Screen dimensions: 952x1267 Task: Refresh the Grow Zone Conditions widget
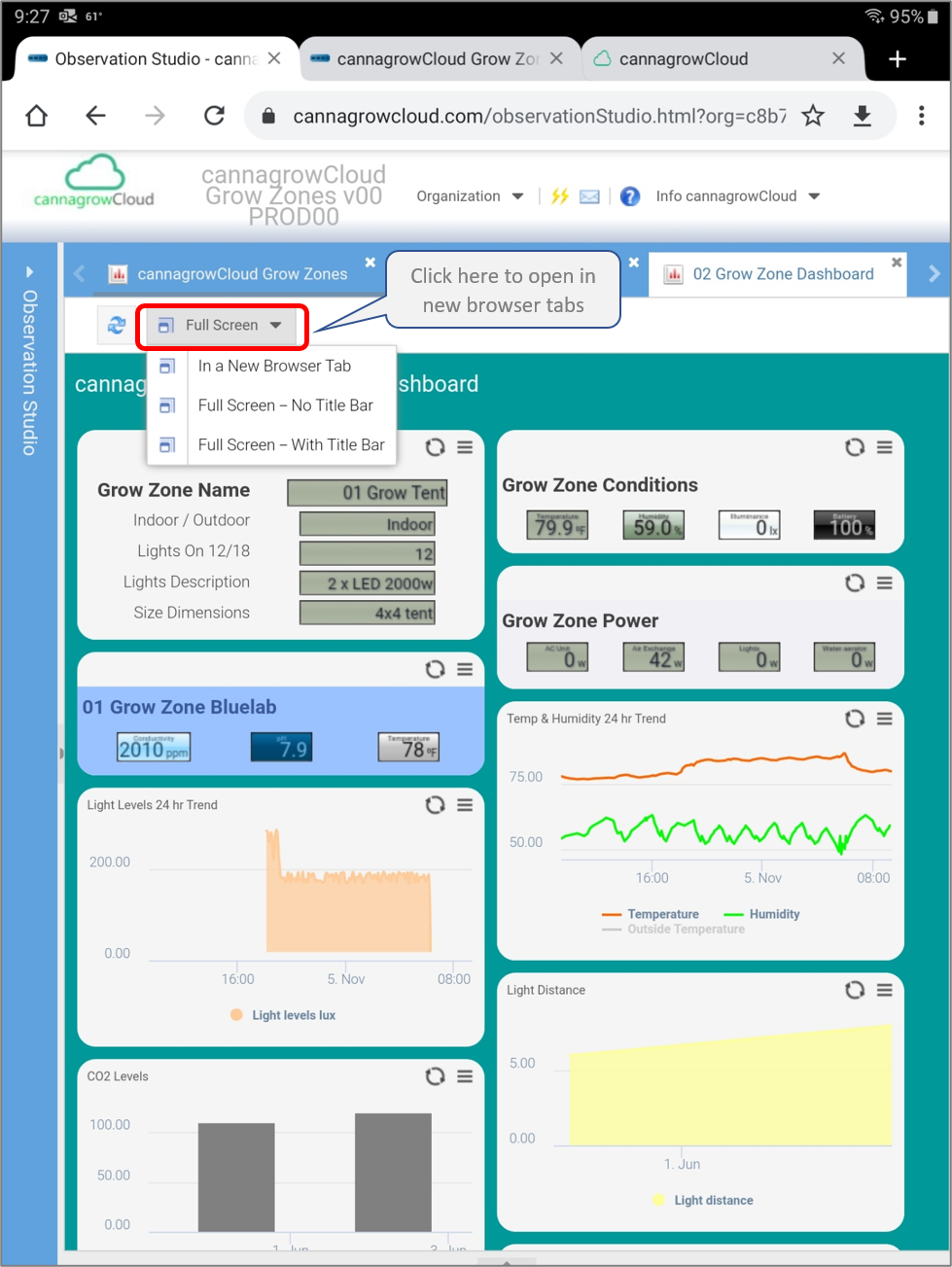pyautogui.click(x=854, y=447)
